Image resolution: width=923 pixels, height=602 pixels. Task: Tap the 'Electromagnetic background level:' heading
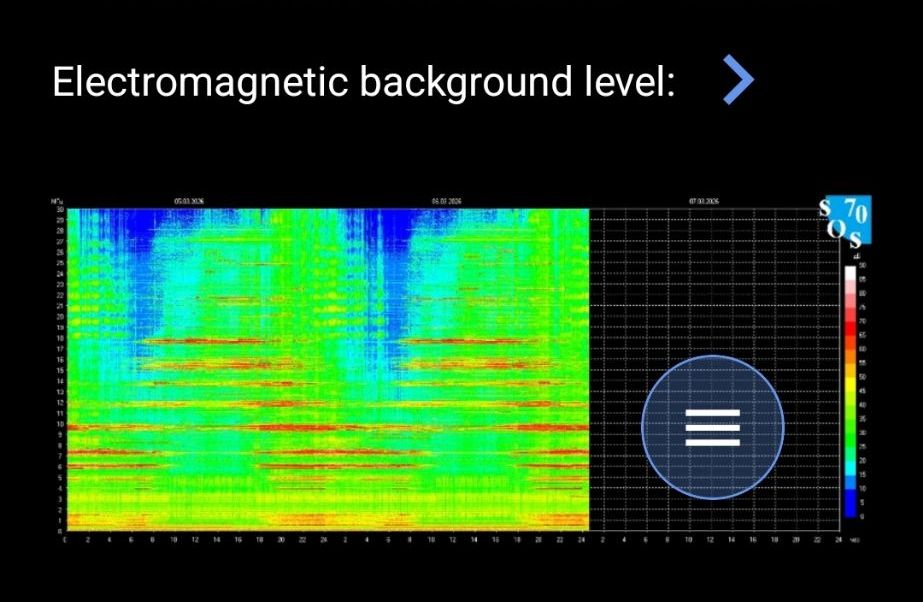pyautogui.click(x=364, y=82)
